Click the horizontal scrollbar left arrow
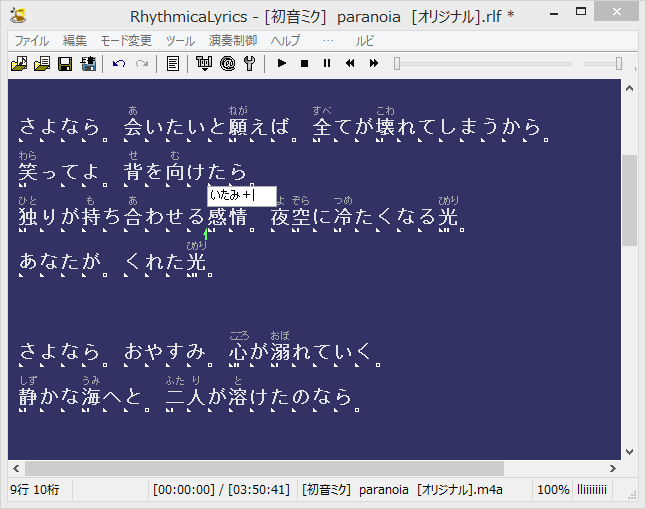The image size is (646, 509). [16, 469]
